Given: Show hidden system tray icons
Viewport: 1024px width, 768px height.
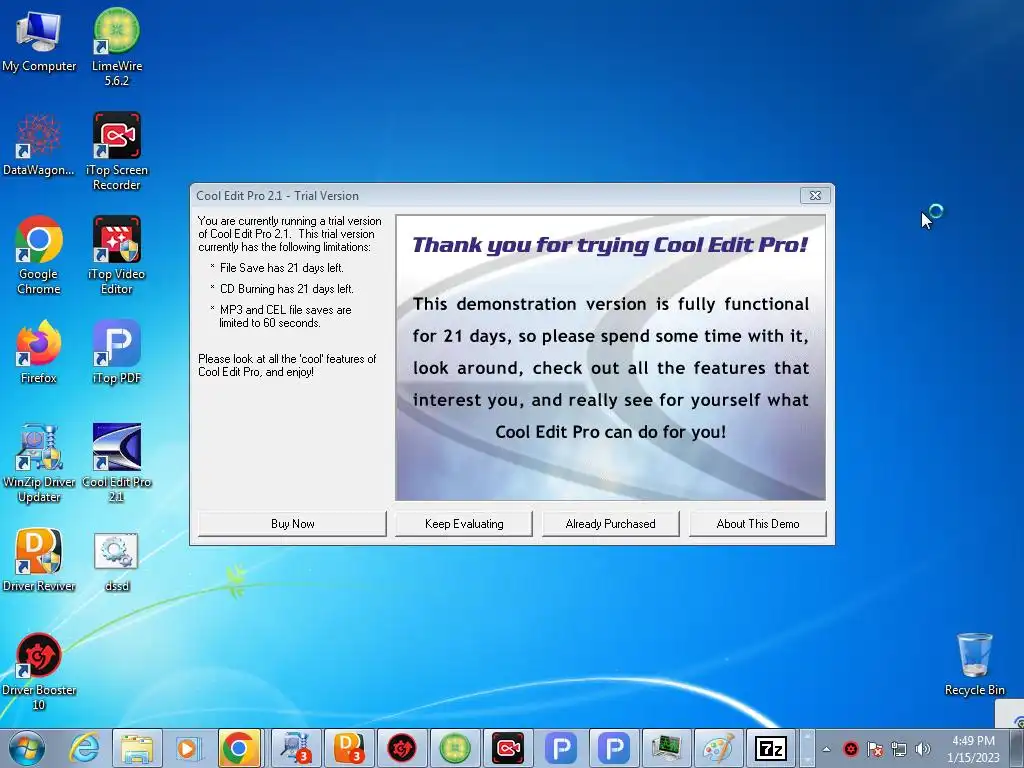Looking at the screenshot, I should coord(826,749).
